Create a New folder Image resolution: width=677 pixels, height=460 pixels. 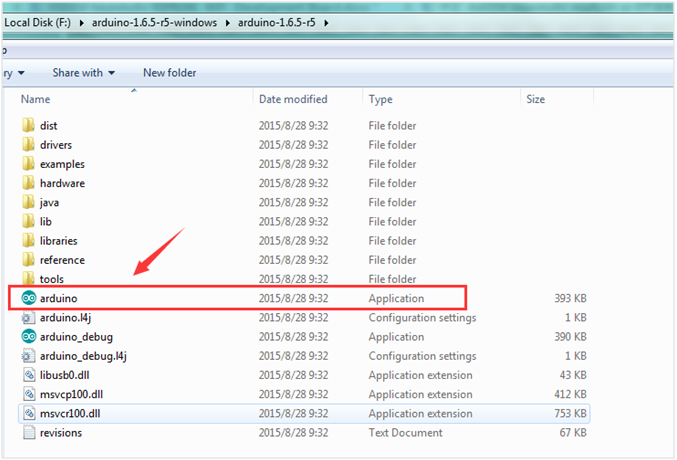(x=170, y=73)
